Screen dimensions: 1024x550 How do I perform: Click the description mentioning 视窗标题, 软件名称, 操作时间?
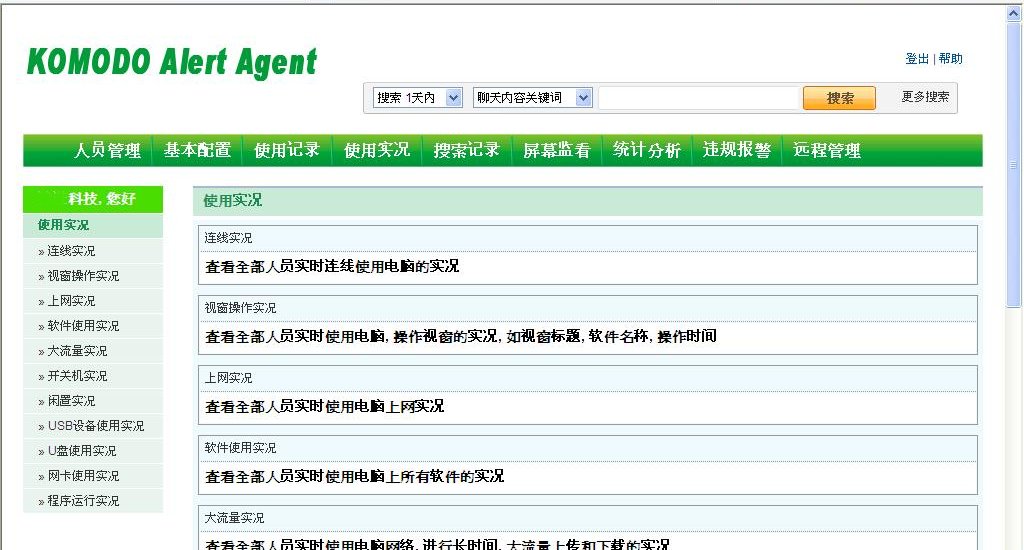pos(461,336)
